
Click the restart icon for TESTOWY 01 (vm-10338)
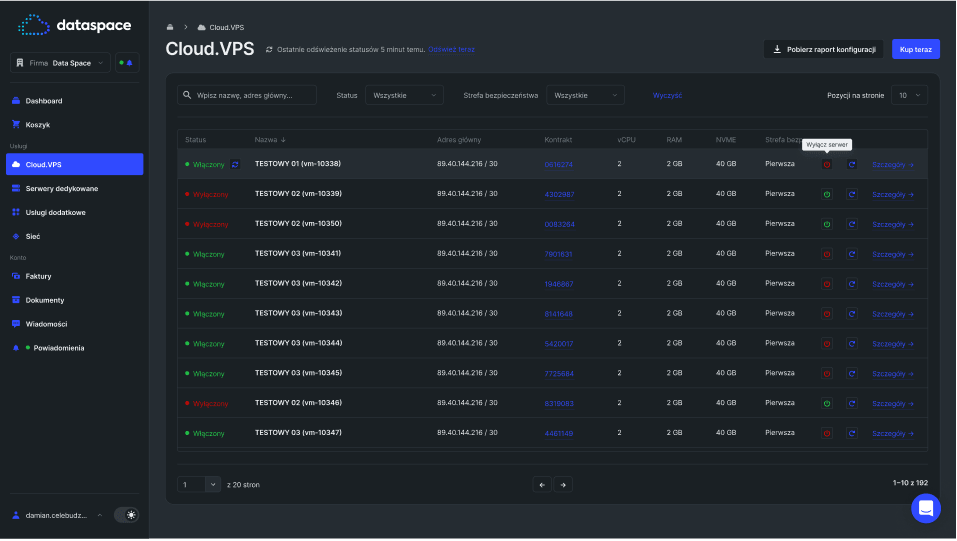pos(852,165)
